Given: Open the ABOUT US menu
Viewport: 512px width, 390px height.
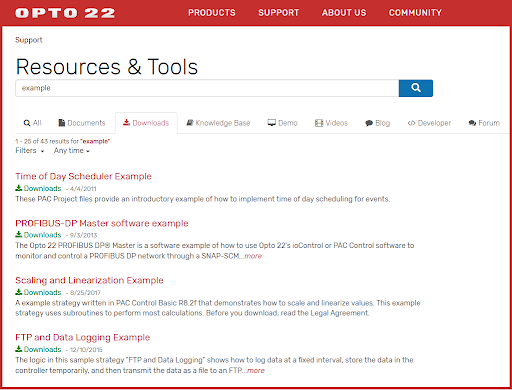Looking at the screenshot, I should coord(344,13).
